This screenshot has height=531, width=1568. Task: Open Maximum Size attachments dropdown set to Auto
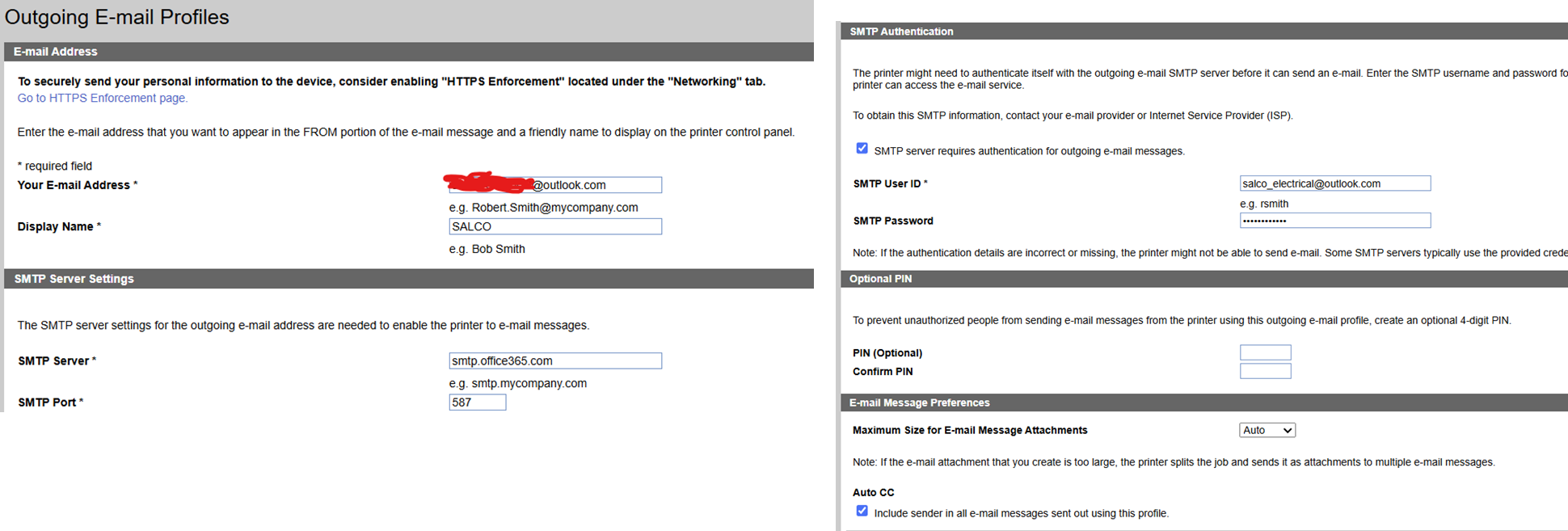[1267, 430]
